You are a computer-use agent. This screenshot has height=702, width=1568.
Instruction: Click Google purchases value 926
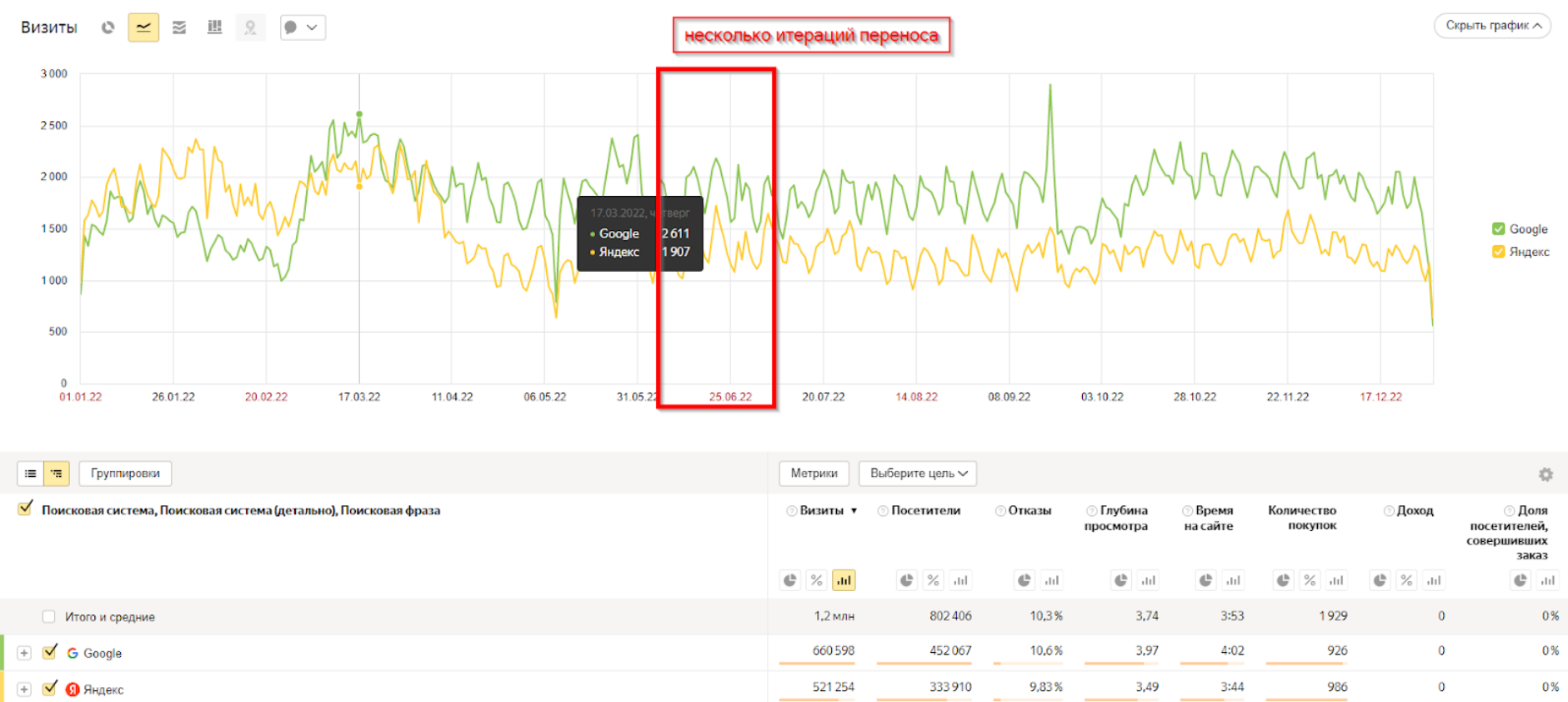coord(1337,650)
